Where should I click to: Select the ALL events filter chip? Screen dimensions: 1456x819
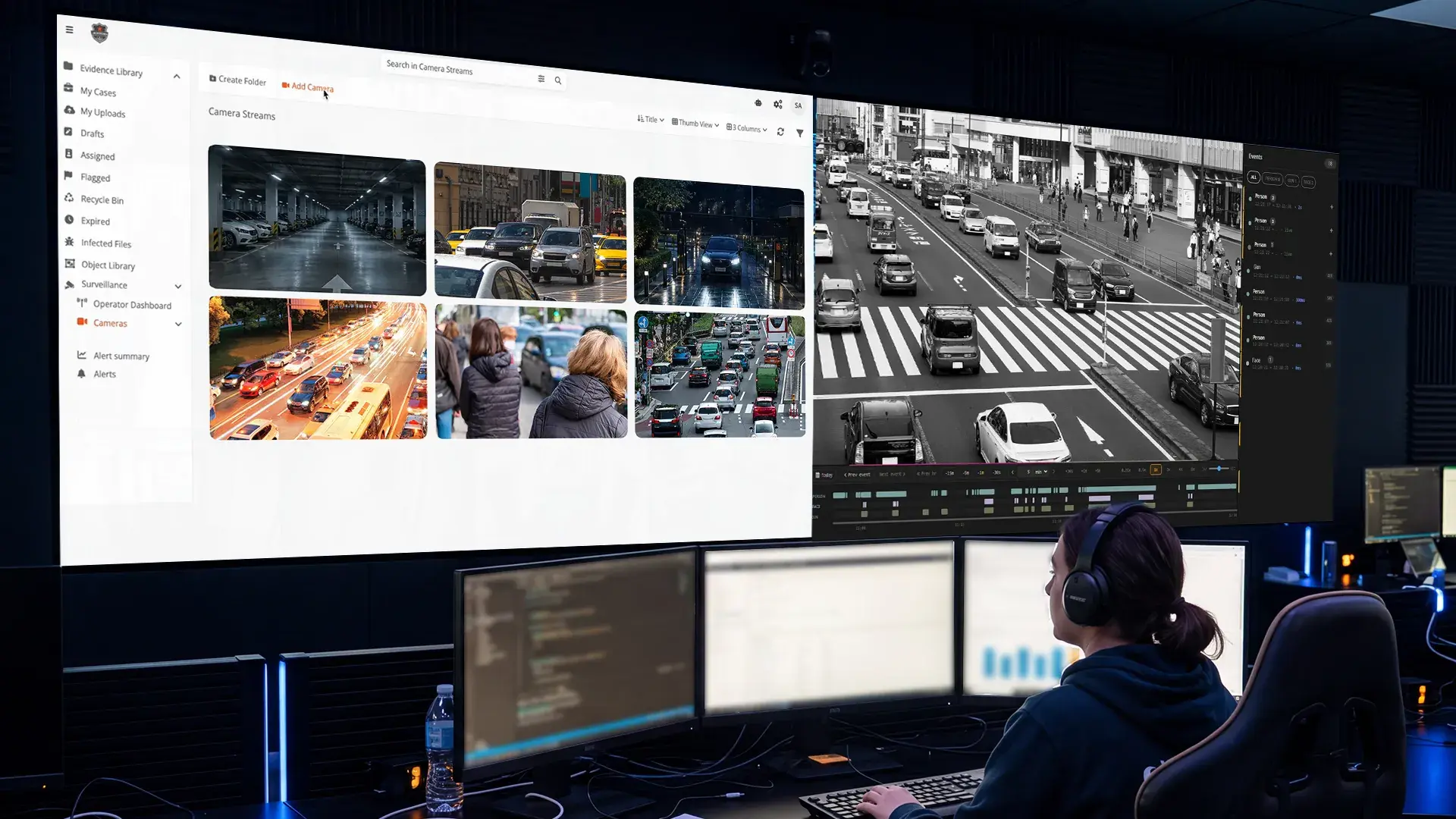click(x=1254, y=177)
